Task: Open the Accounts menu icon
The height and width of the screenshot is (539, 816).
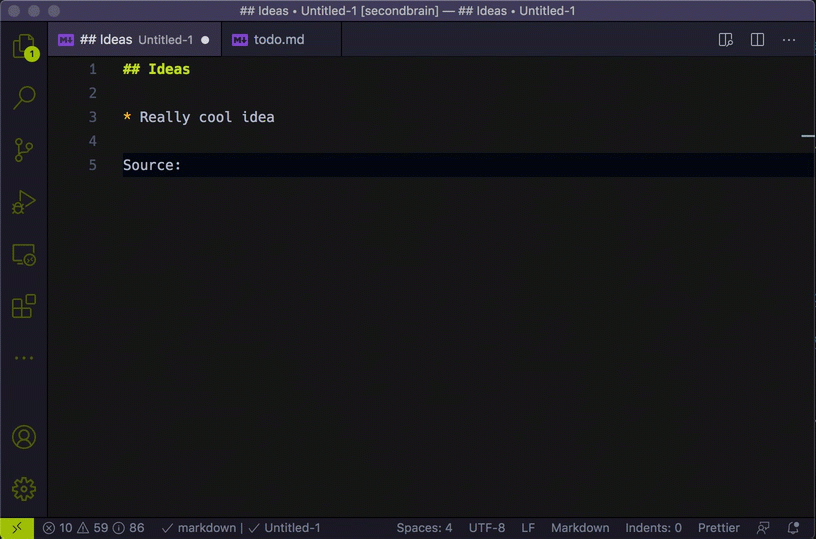Action: tap(24, 437)
